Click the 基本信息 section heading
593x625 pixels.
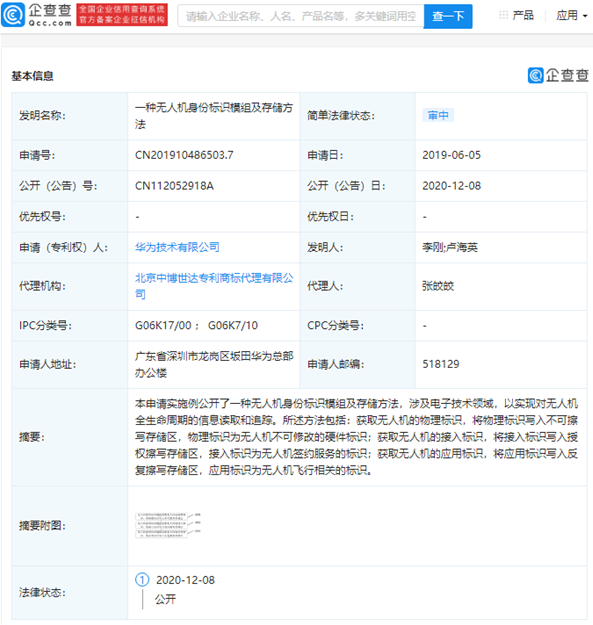pyautogui.click(x=32, y=76)
